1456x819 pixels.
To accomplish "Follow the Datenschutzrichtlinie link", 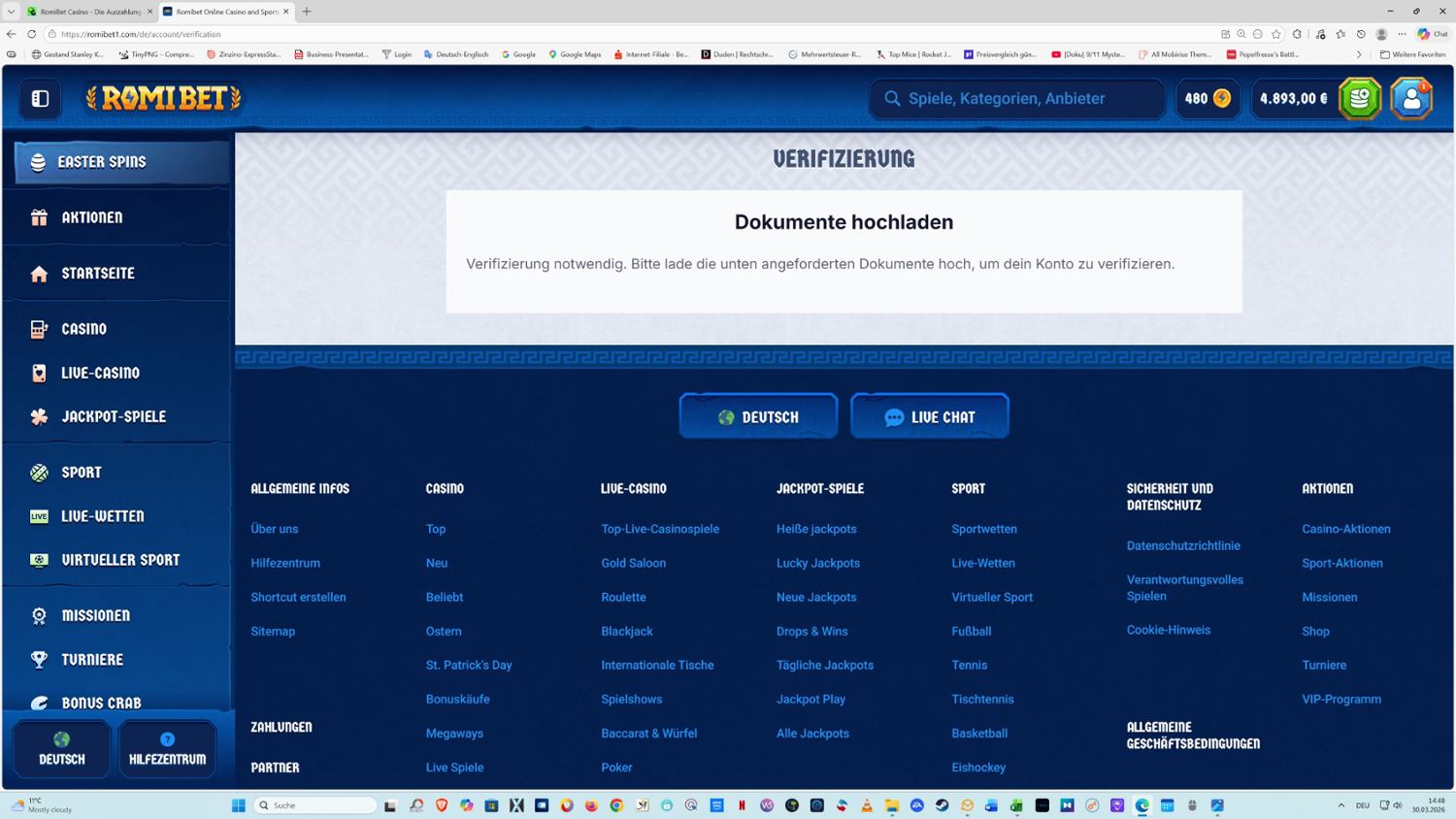I will tap(1182, 545).
